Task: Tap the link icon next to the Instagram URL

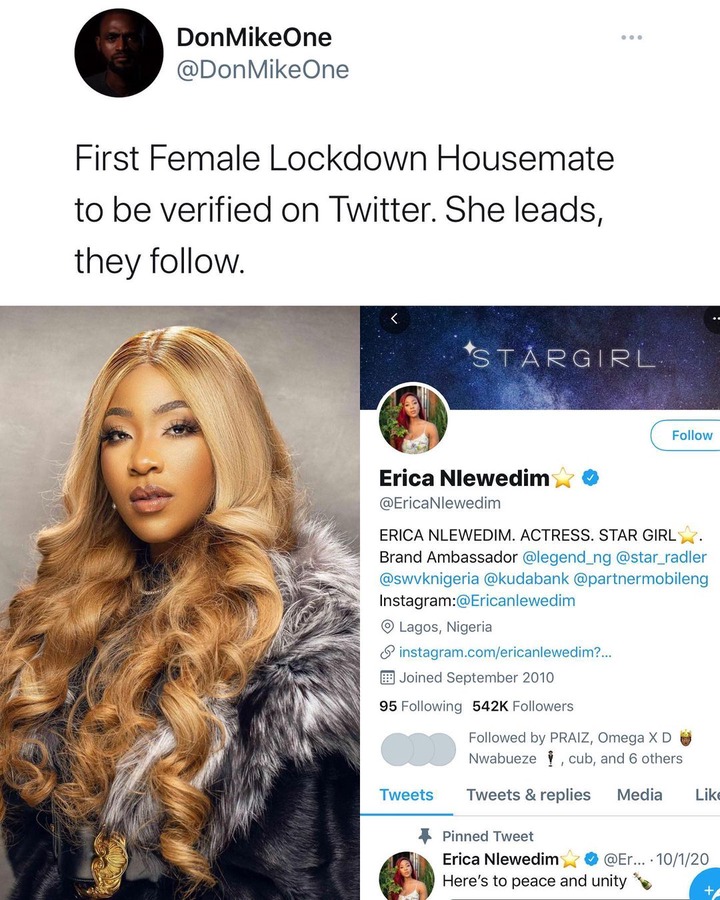Action: point(388,652)
